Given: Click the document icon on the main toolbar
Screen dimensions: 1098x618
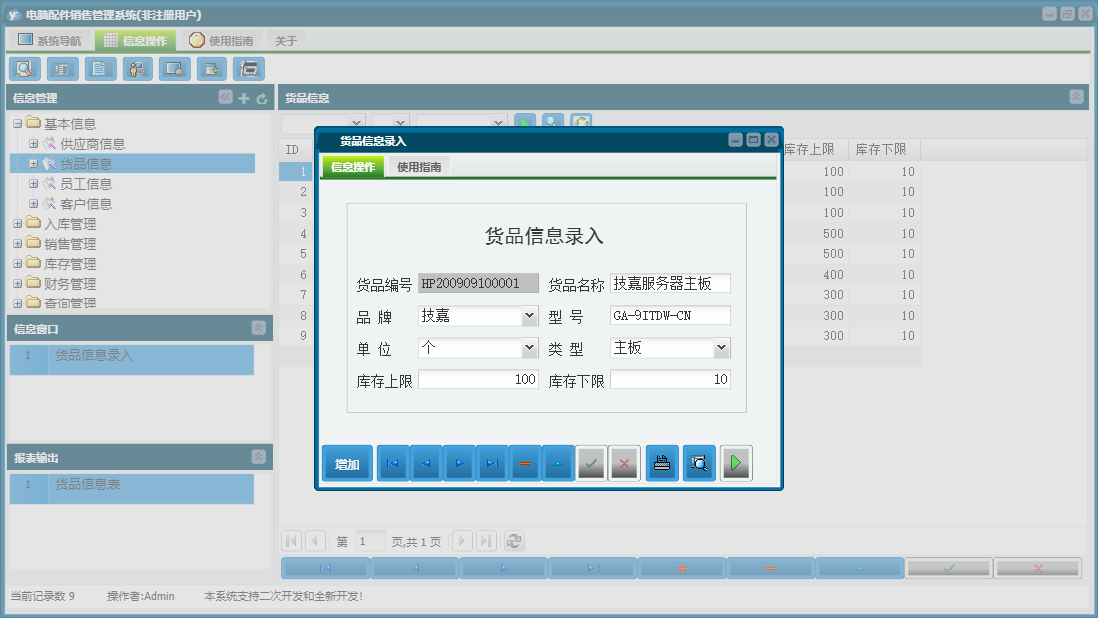Looking at the screenshot, I should coord(99,68).
